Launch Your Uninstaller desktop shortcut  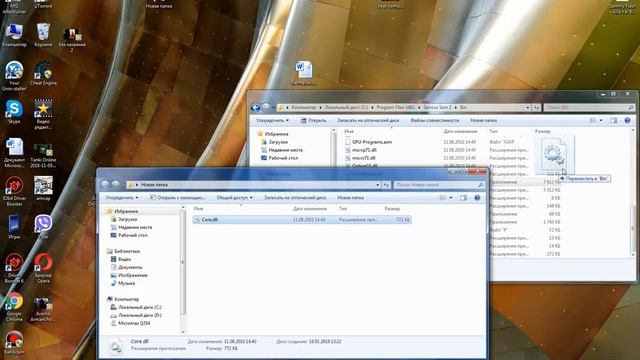tap(14, 76)
